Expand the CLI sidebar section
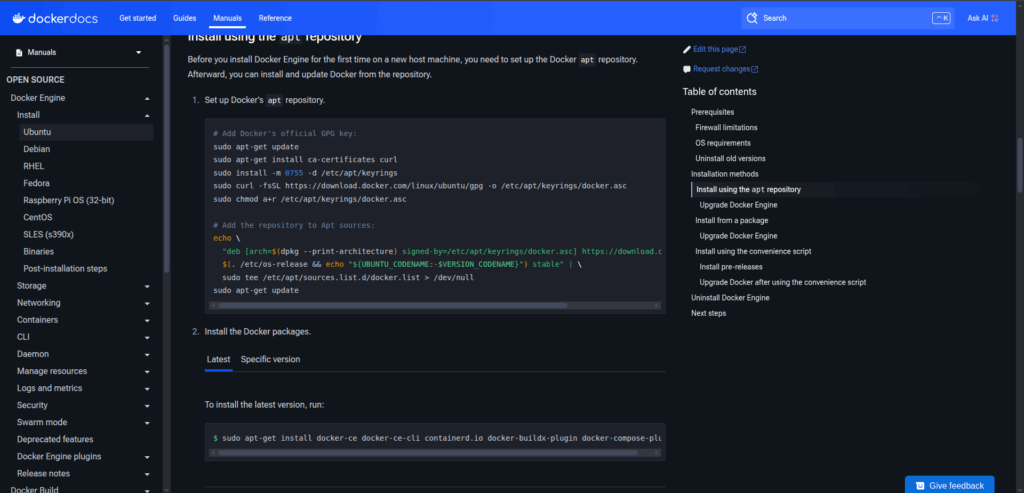The height and width of the screenshot is (493, 1024). pos(147,337)
